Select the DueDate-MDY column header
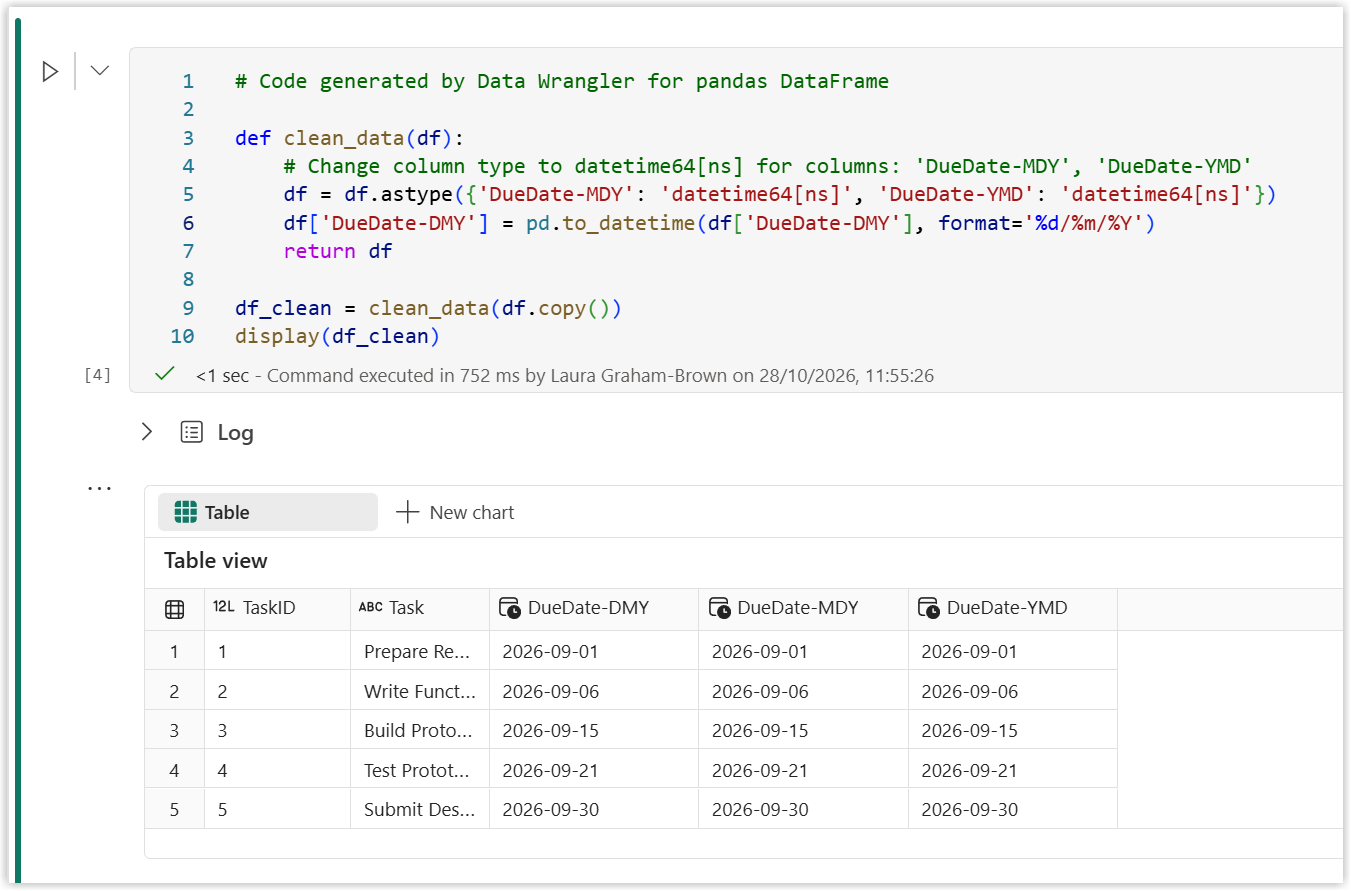Screen dimensions: 1351x891 [x=803, y=608]
